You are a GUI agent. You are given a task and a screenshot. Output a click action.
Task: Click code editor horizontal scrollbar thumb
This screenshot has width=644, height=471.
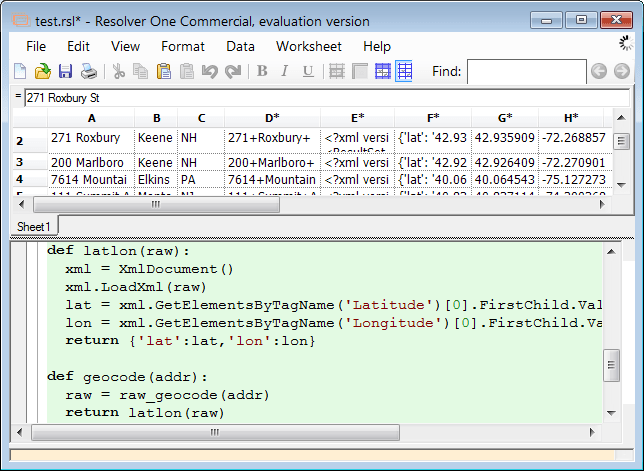[215, 432]
